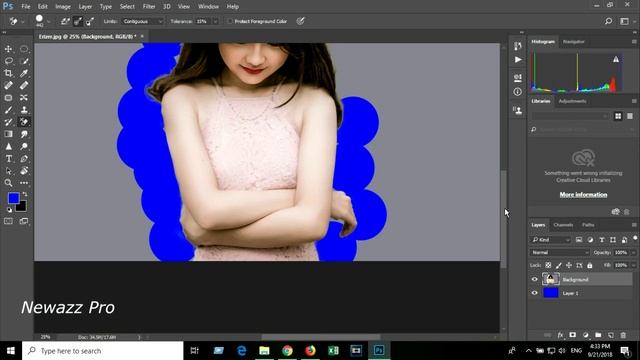Screen dimensions: 640x360
Task: Select the Eyedropper tool
Action: 24,73
